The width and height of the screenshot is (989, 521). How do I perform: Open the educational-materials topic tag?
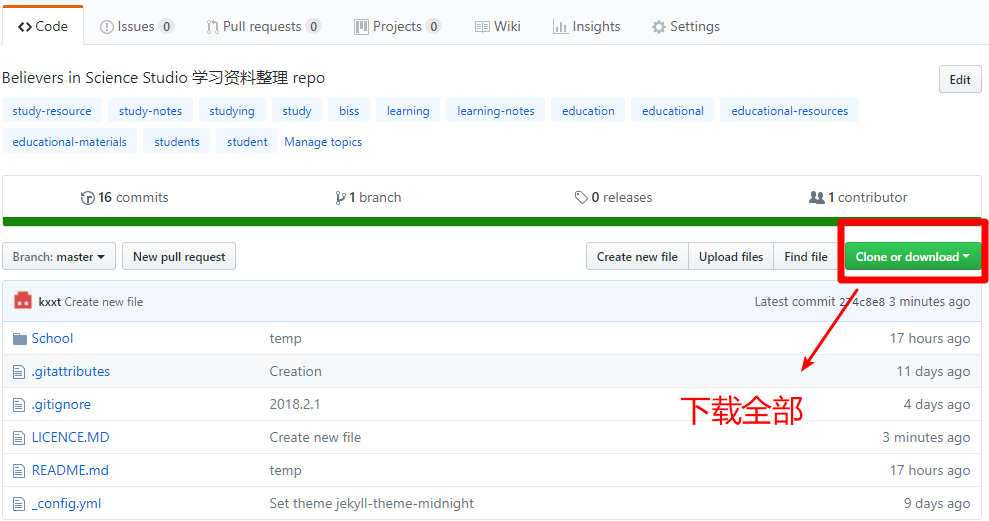coord(69,142)
